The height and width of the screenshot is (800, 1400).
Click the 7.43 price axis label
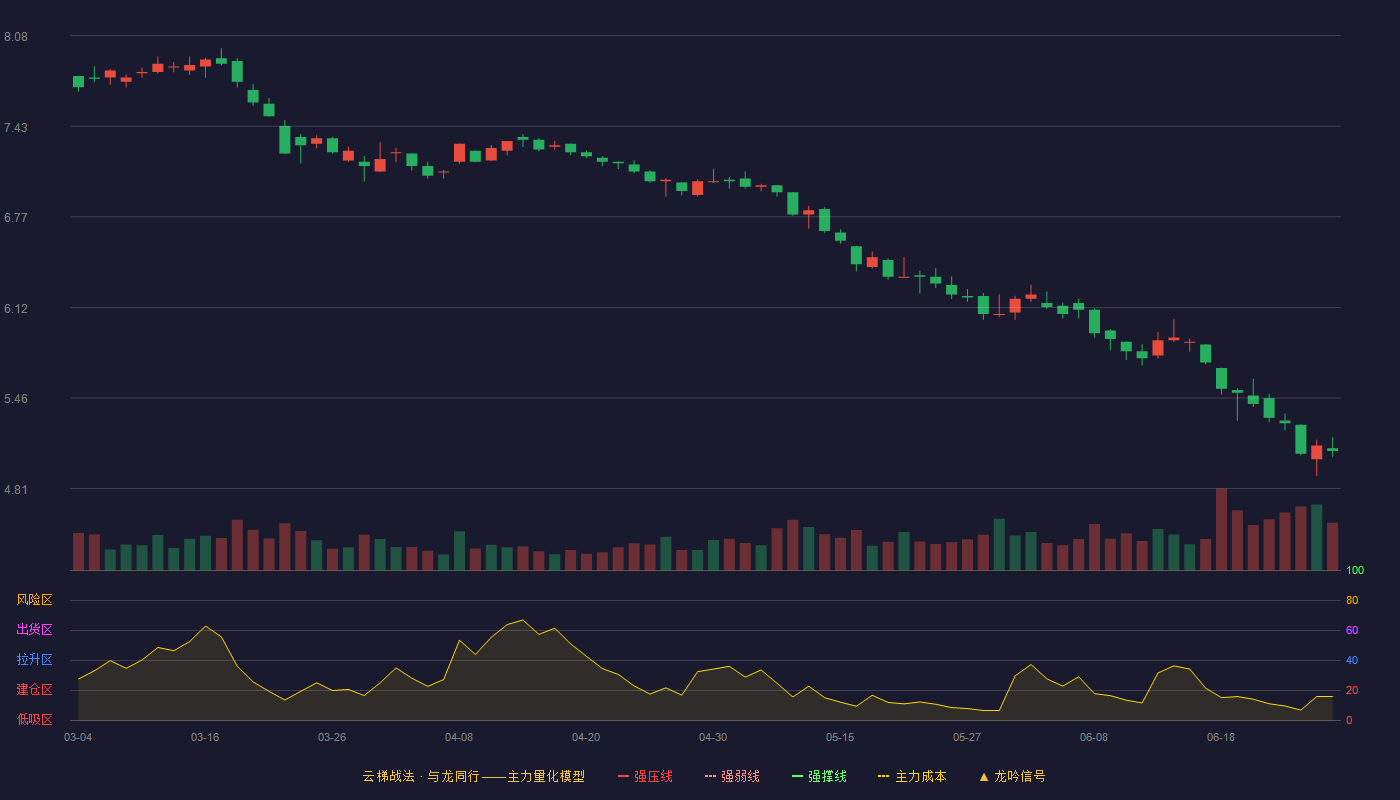pyautogui.click(x=16, y=127)
